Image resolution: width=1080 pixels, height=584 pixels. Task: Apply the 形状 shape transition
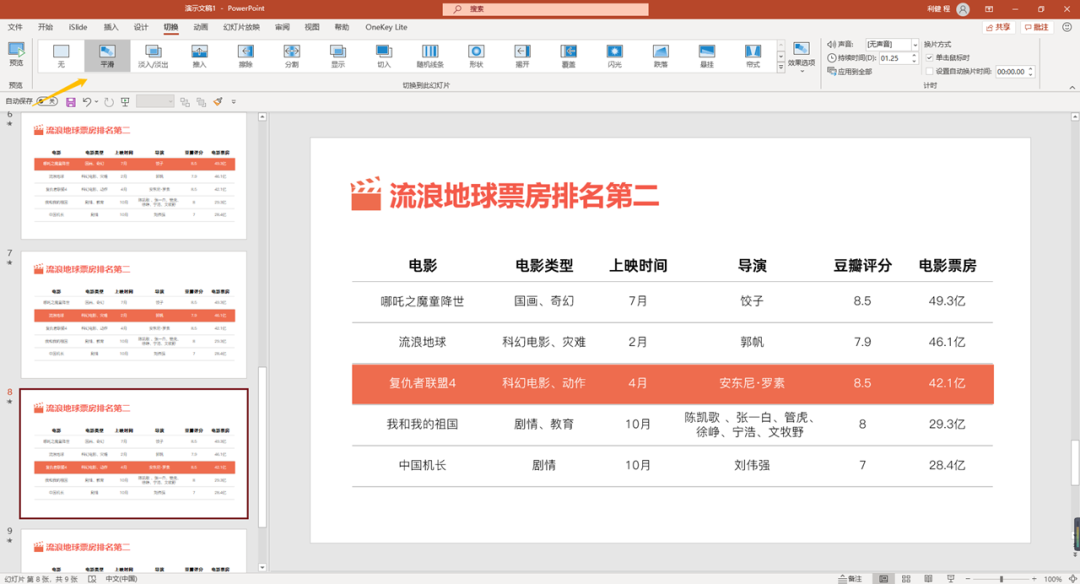[x=476, y=55]
